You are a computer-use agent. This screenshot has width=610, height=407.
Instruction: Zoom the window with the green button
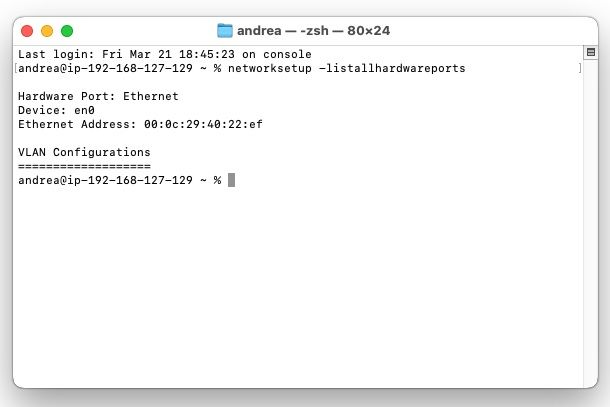[67, 31]
